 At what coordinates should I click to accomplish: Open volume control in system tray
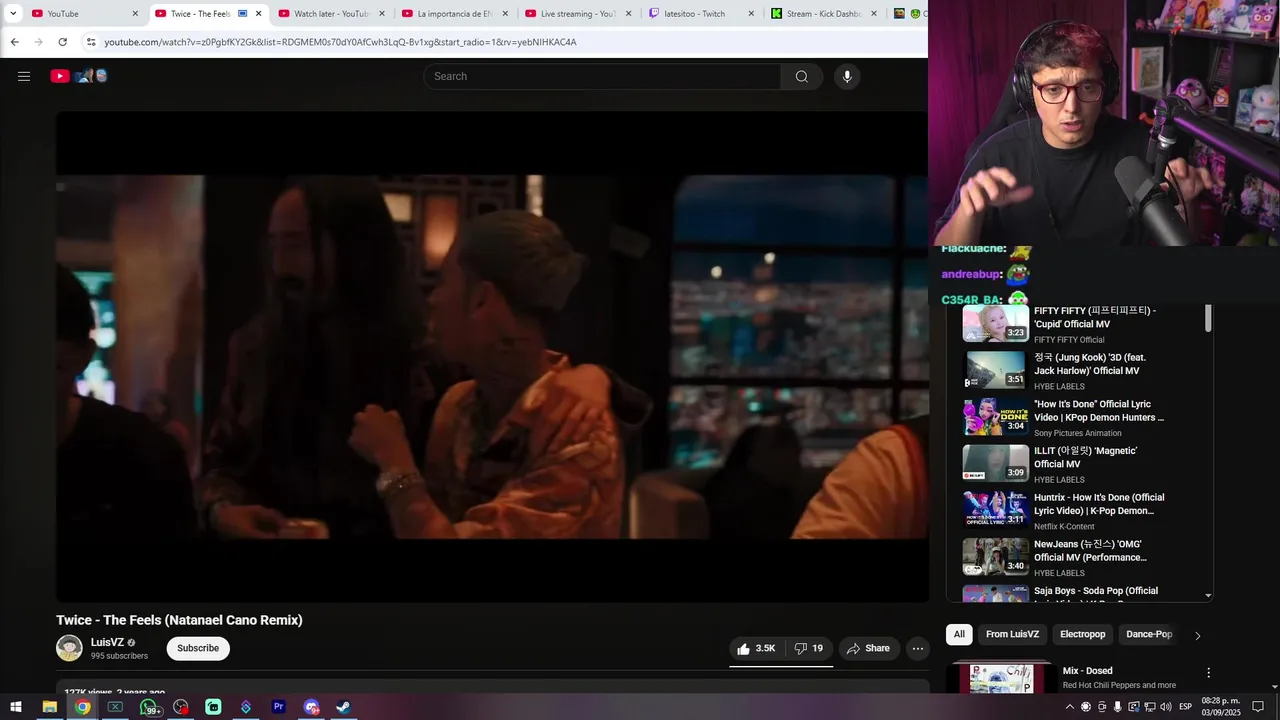click(1166, 707)
